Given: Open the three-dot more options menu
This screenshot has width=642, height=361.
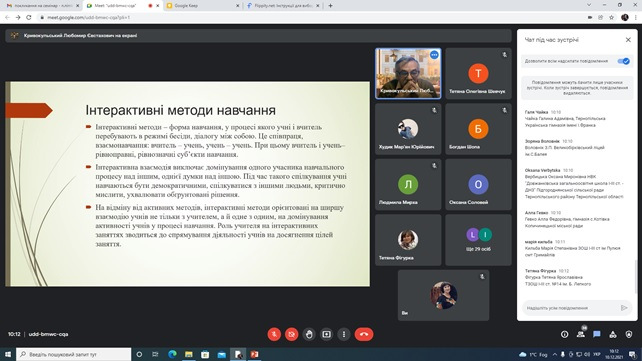Looking at the screenshot, I should point(344,334).
